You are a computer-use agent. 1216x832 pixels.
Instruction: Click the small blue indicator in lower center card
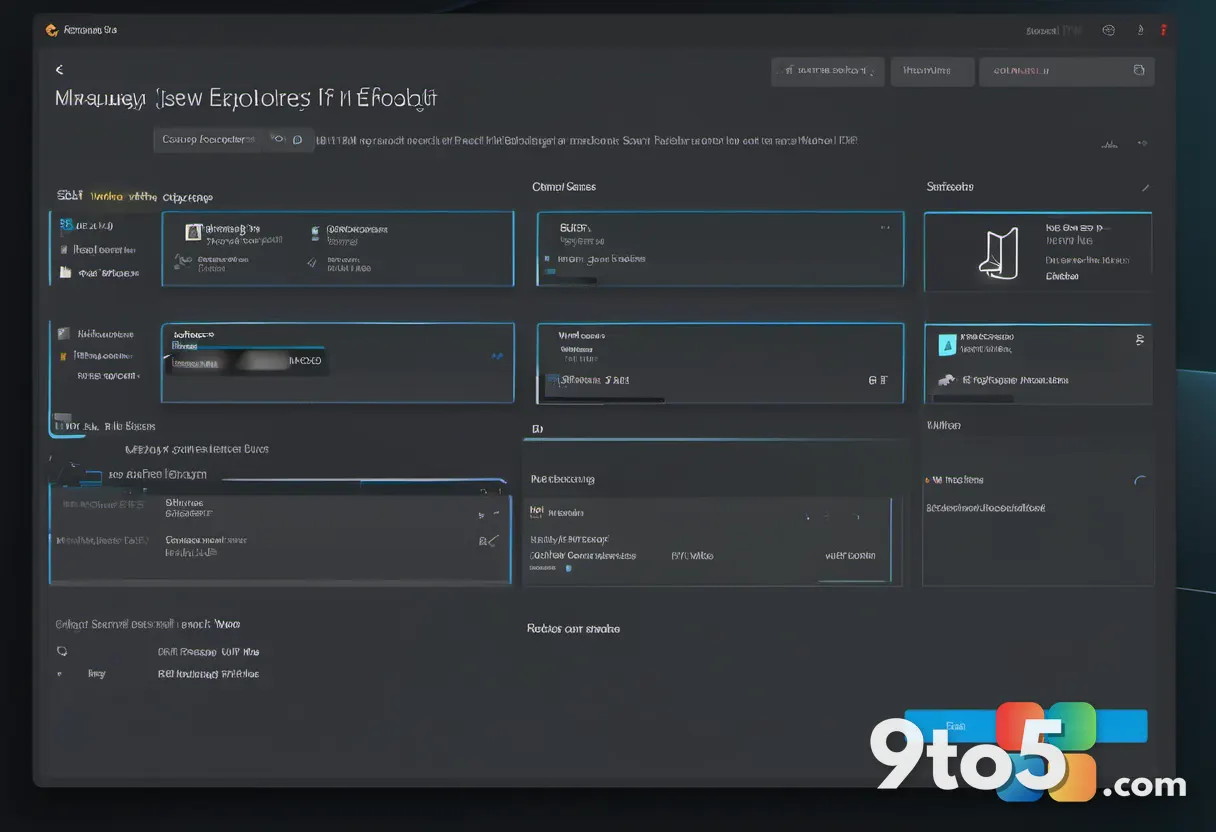pos(568,568)
